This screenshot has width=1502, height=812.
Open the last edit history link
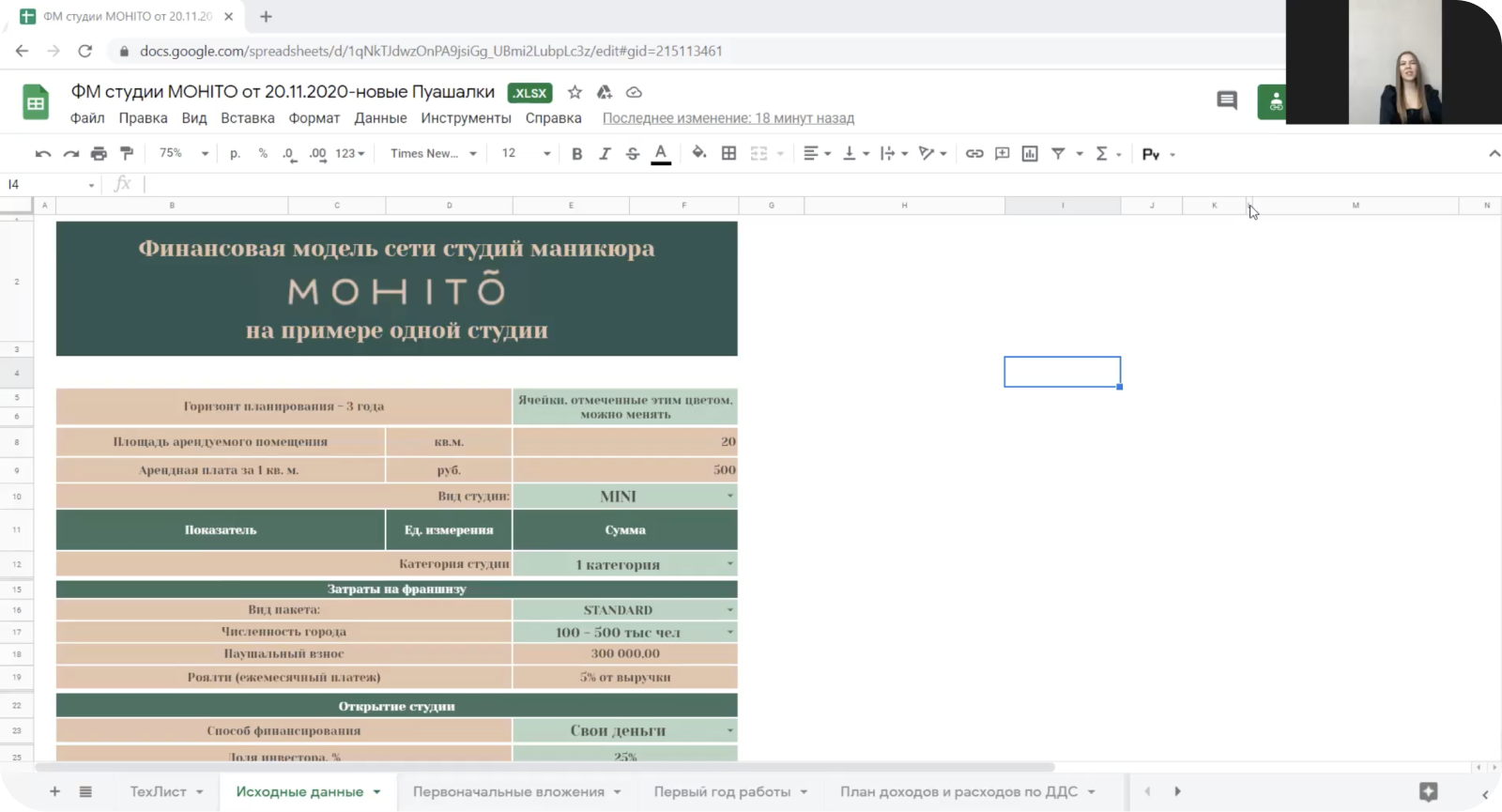click(x=728, y=118)
